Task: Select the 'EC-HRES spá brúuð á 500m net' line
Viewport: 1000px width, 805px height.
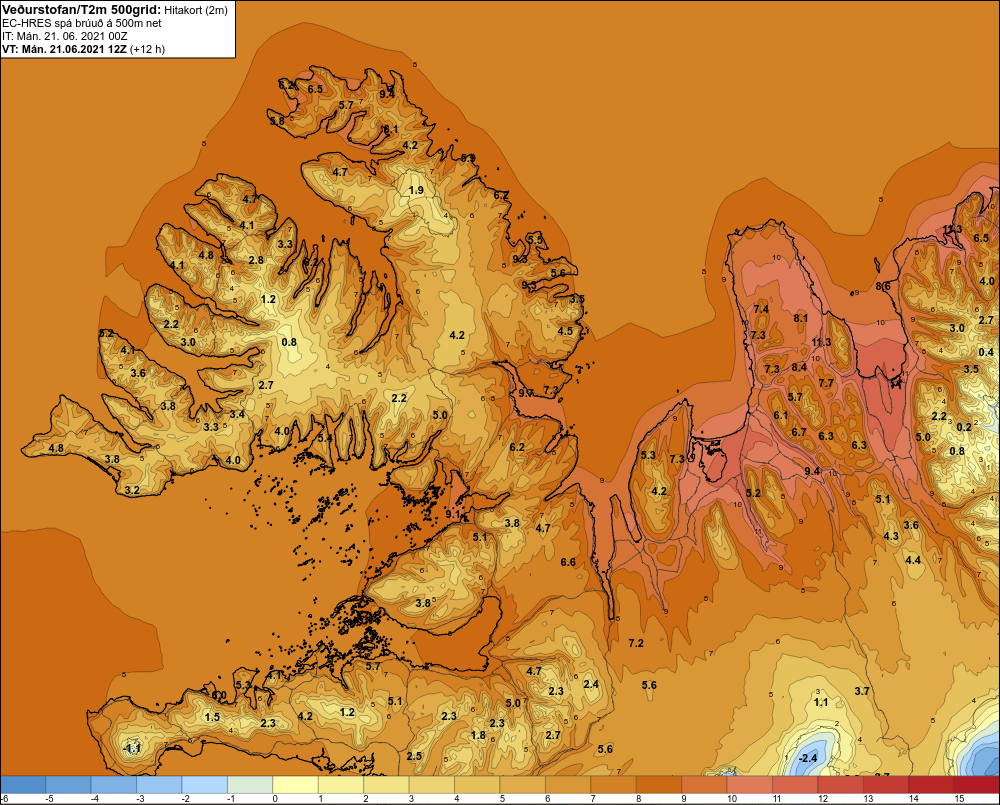Action: [82, 24]
